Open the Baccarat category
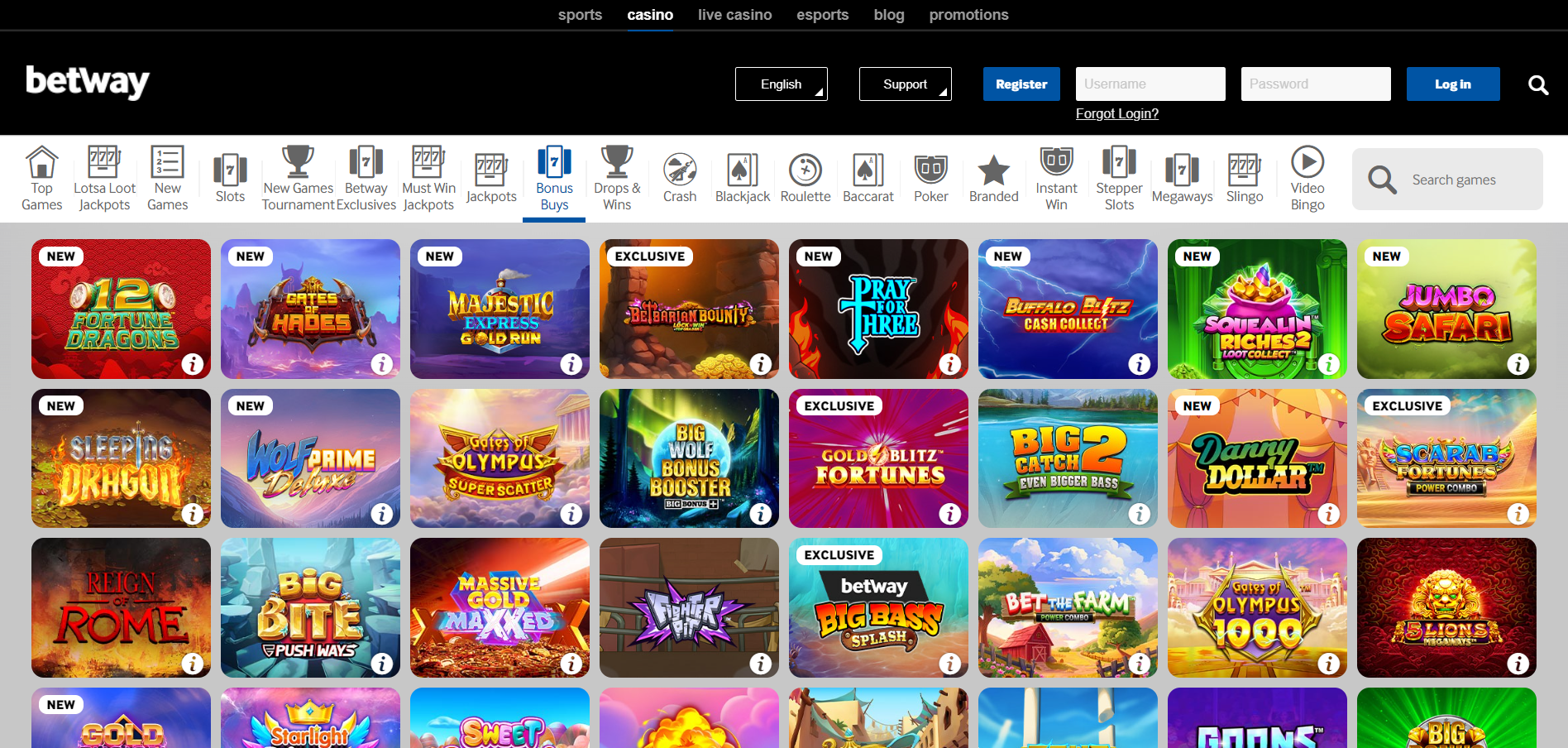 (x=868, y=179)
